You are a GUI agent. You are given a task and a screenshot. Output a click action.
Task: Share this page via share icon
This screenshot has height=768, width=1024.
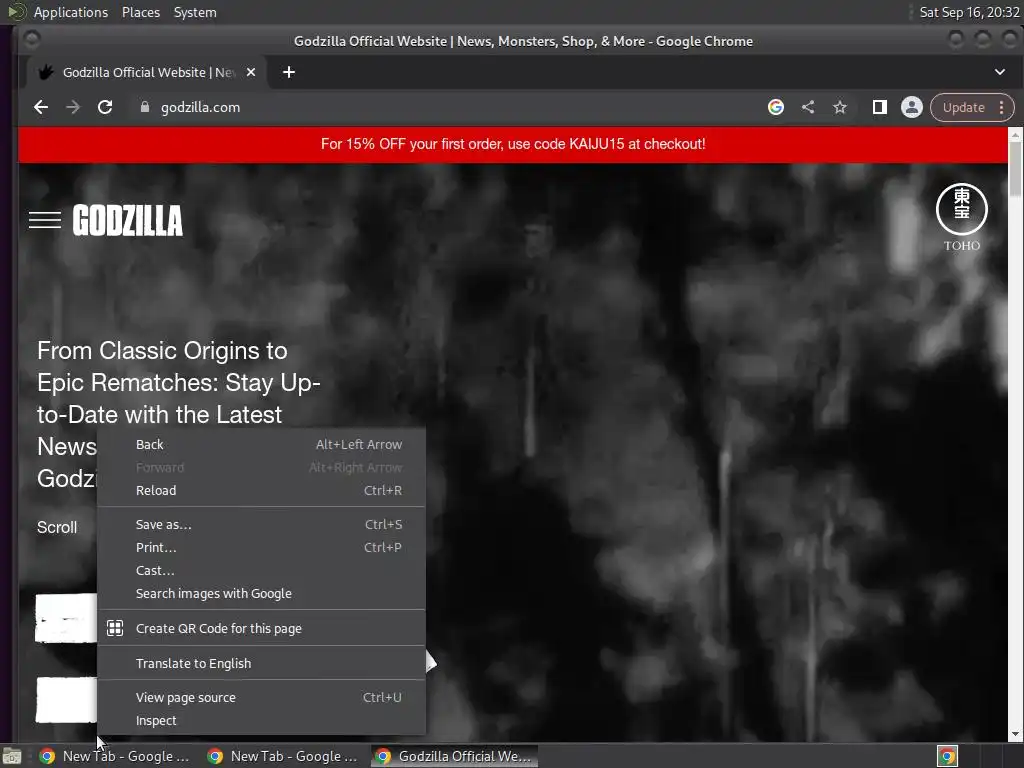[x=808, y=107]
